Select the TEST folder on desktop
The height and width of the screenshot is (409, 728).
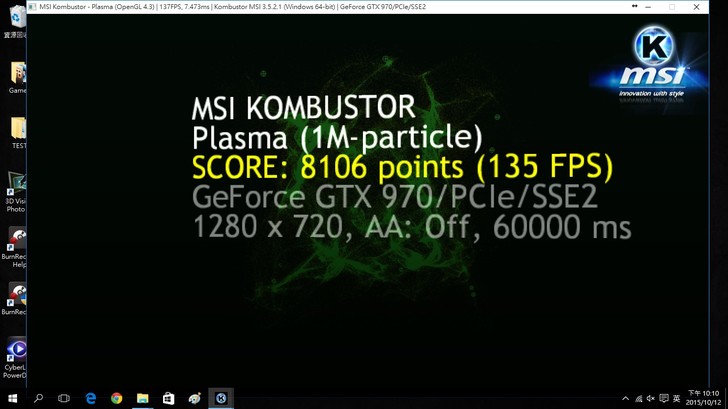click(19, 132)
